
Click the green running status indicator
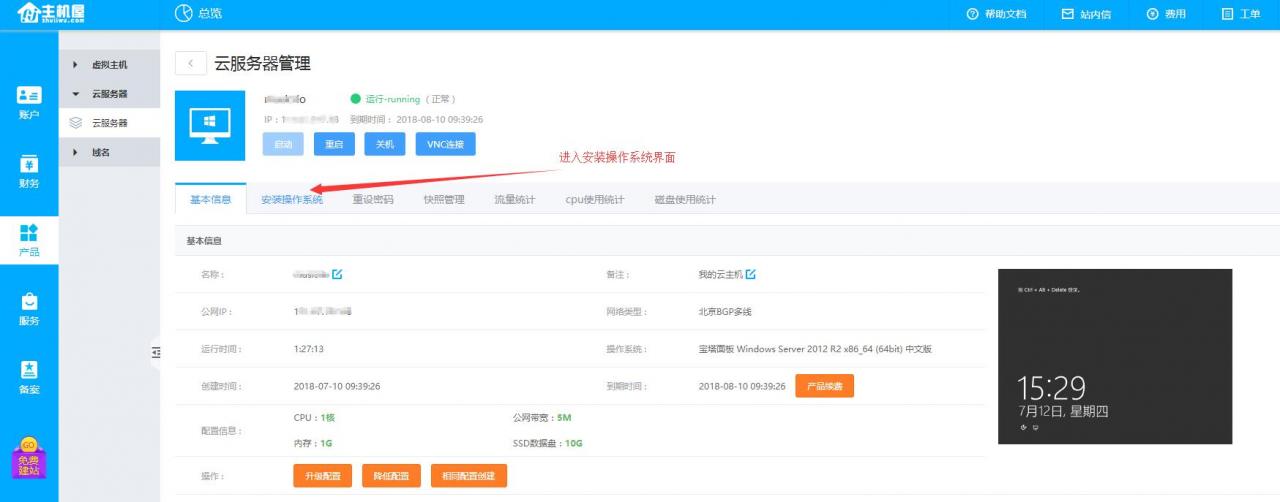tap(355, 99)
